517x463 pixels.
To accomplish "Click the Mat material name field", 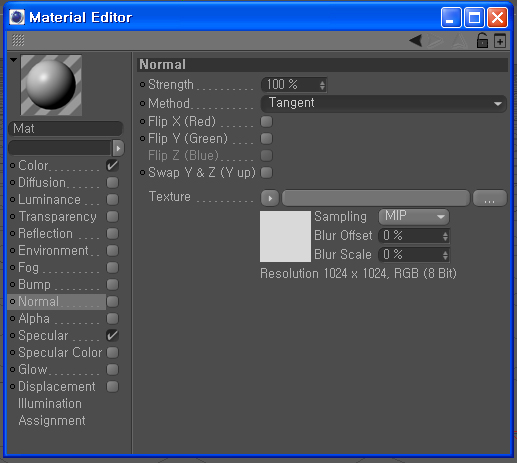I will point(65,129).
